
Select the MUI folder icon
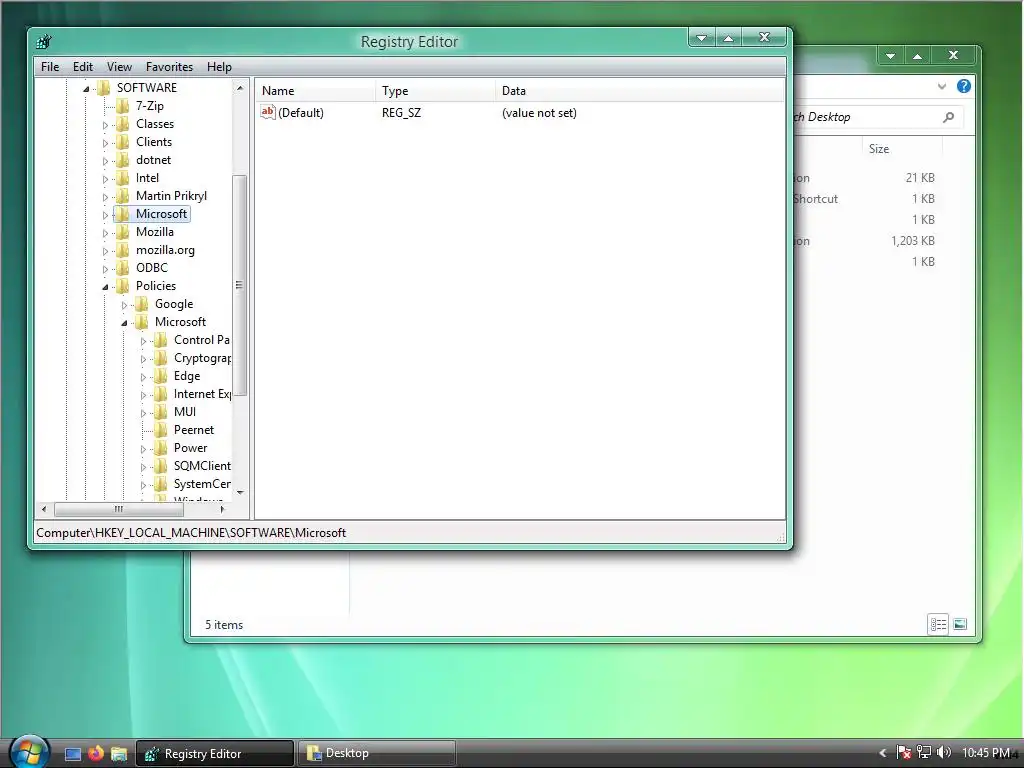tap(160, 412)
